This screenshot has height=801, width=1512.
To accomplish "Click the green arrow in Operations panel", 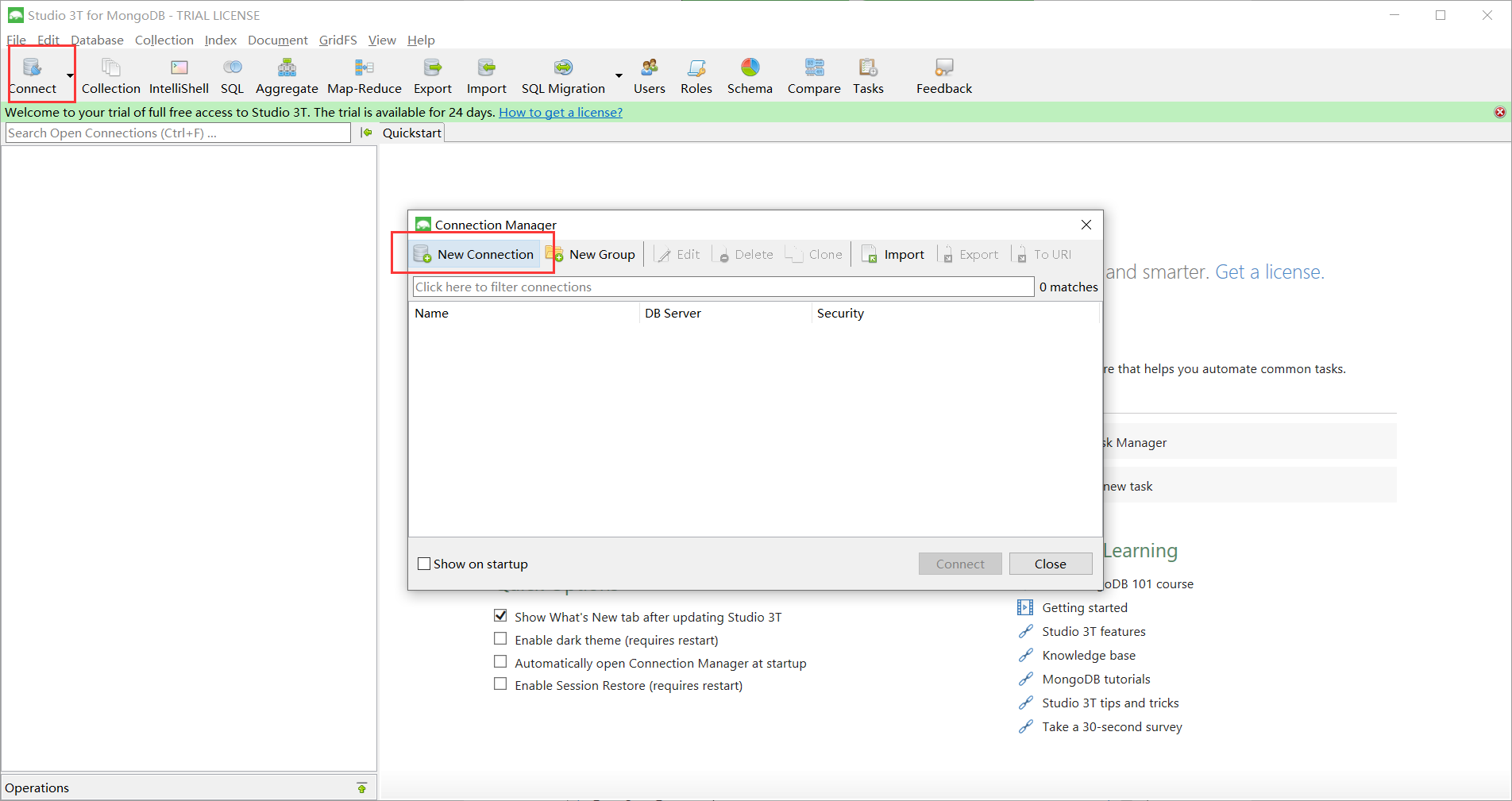I will point(362,788).
